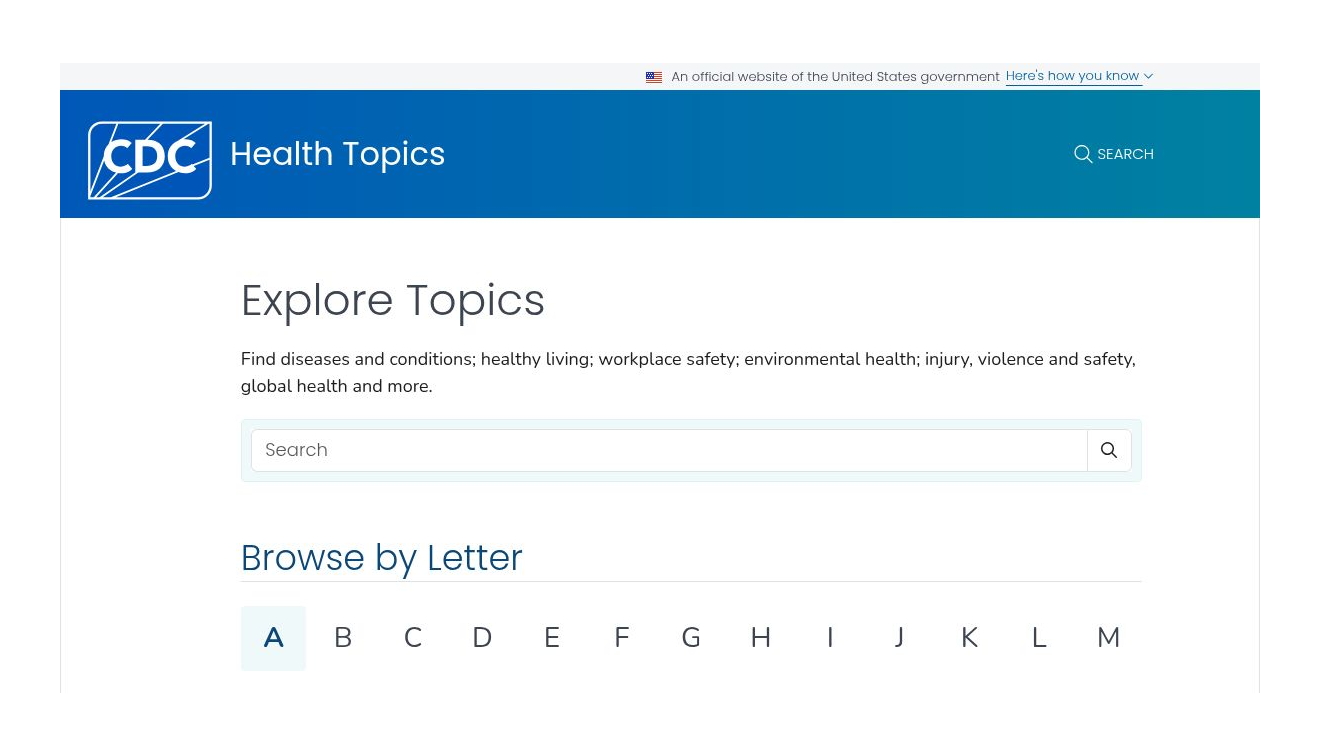Click the CDC logo
Viewport: 1320px width, 756px height.
(x=150, y=160)
